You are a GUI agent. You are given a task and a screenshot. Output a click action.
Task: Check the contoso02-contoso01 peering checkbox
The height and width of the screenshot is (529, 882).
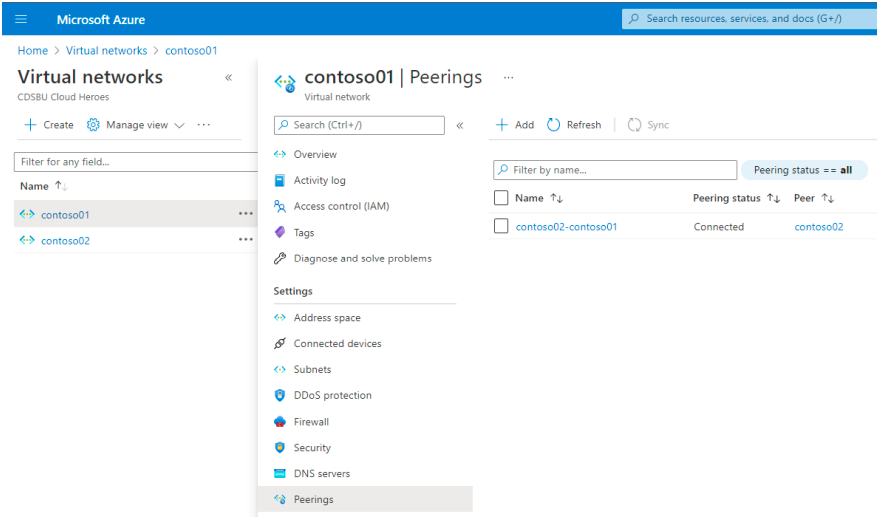pyautogui.click(x=501, y=226)
